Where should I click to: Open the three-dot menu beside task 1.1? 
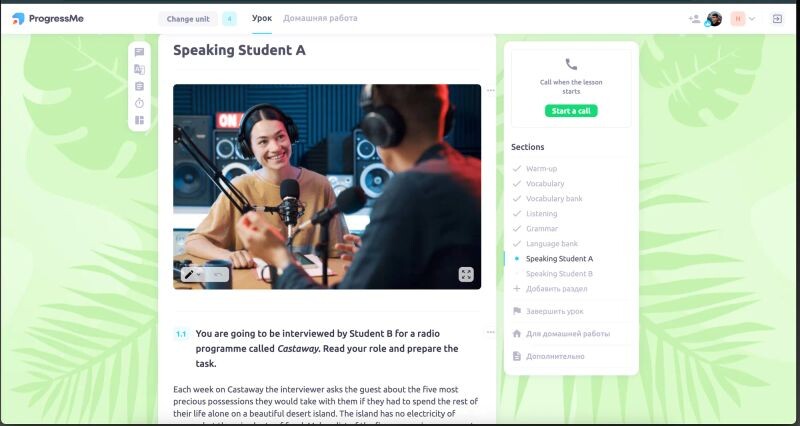coord(490,332)
